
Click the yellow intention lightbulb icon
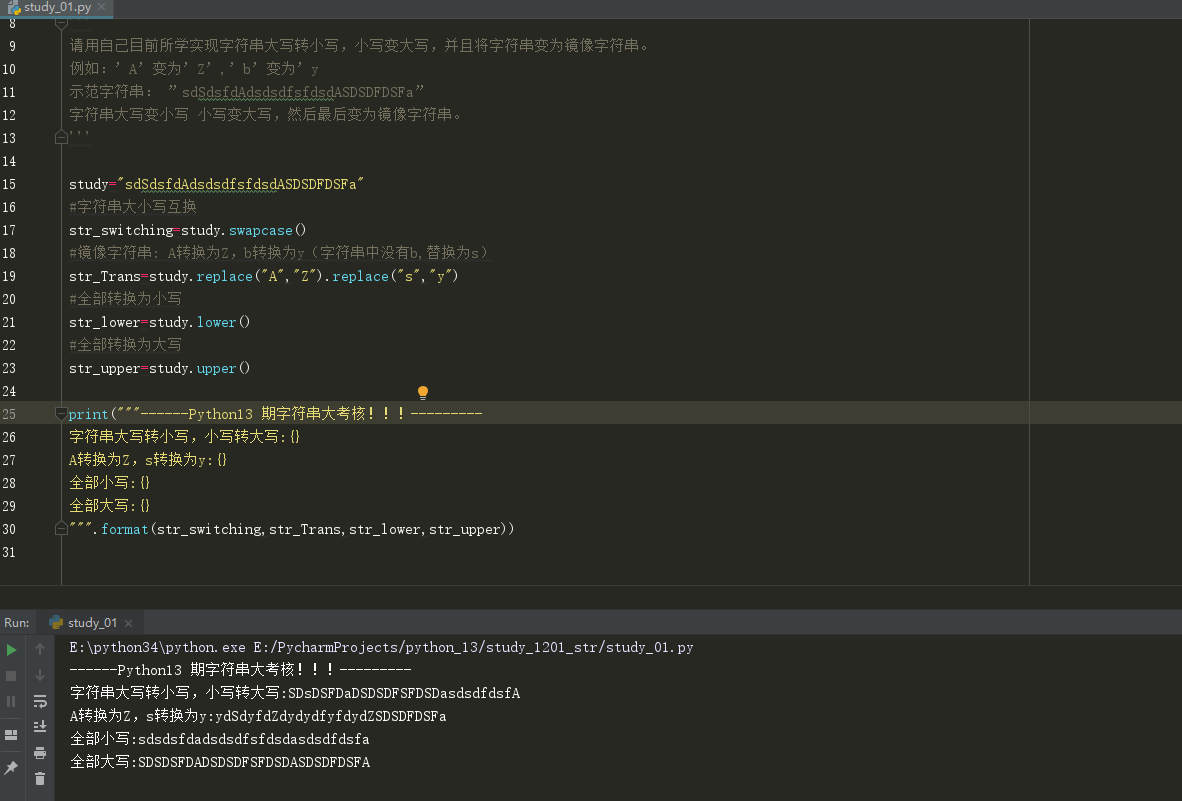tap(423, 393)
